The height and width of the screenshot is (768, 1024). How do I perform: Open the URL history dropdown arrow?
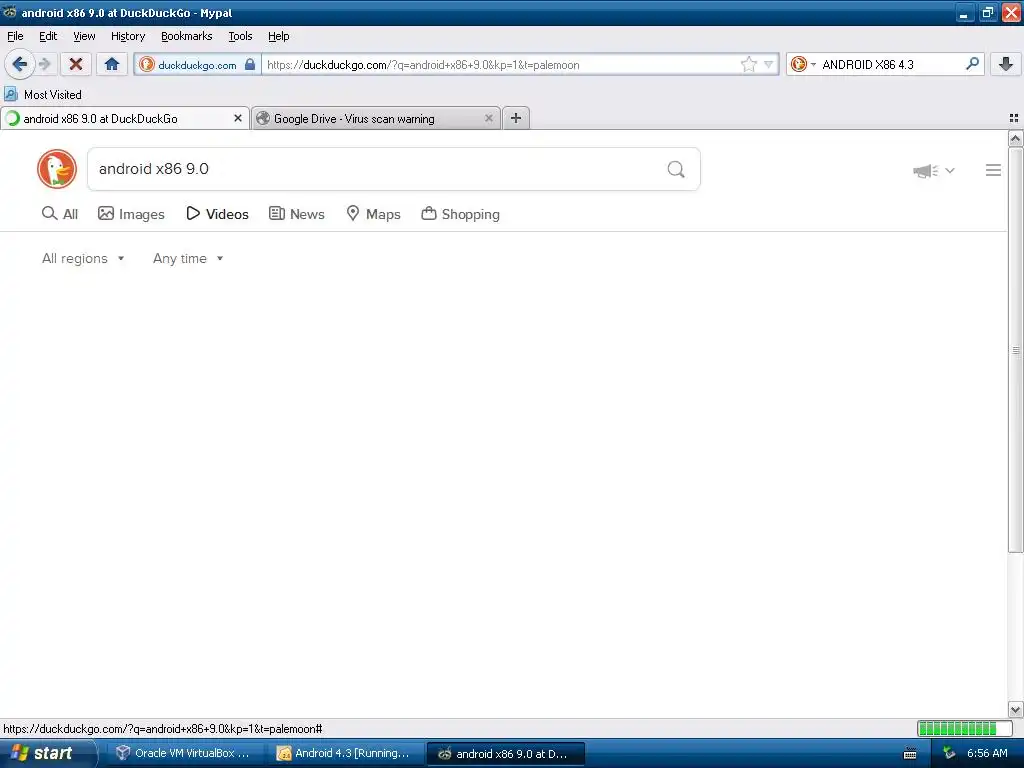coord(769,64)
